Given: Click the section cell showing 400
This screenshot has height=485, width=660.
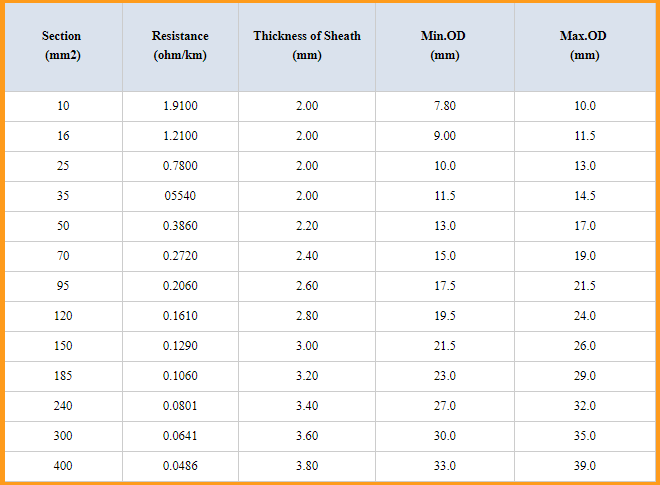Looking at the screenshot, I should tap(63, 466).
